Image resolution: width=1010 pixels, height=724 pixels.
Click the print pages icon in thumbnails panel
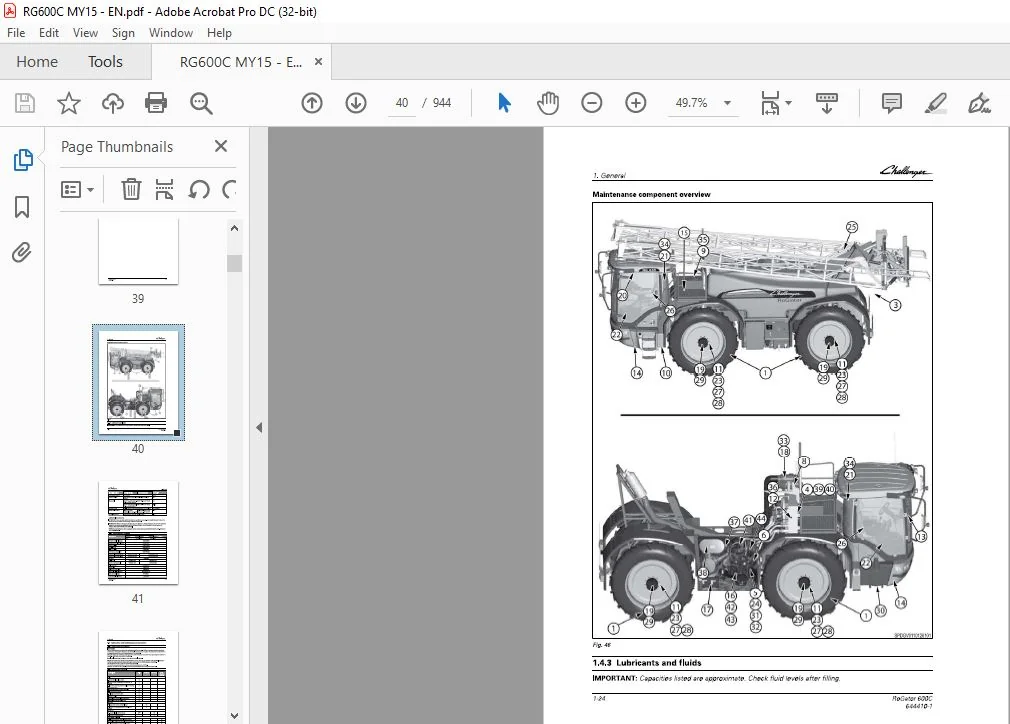tap(164, 189)
